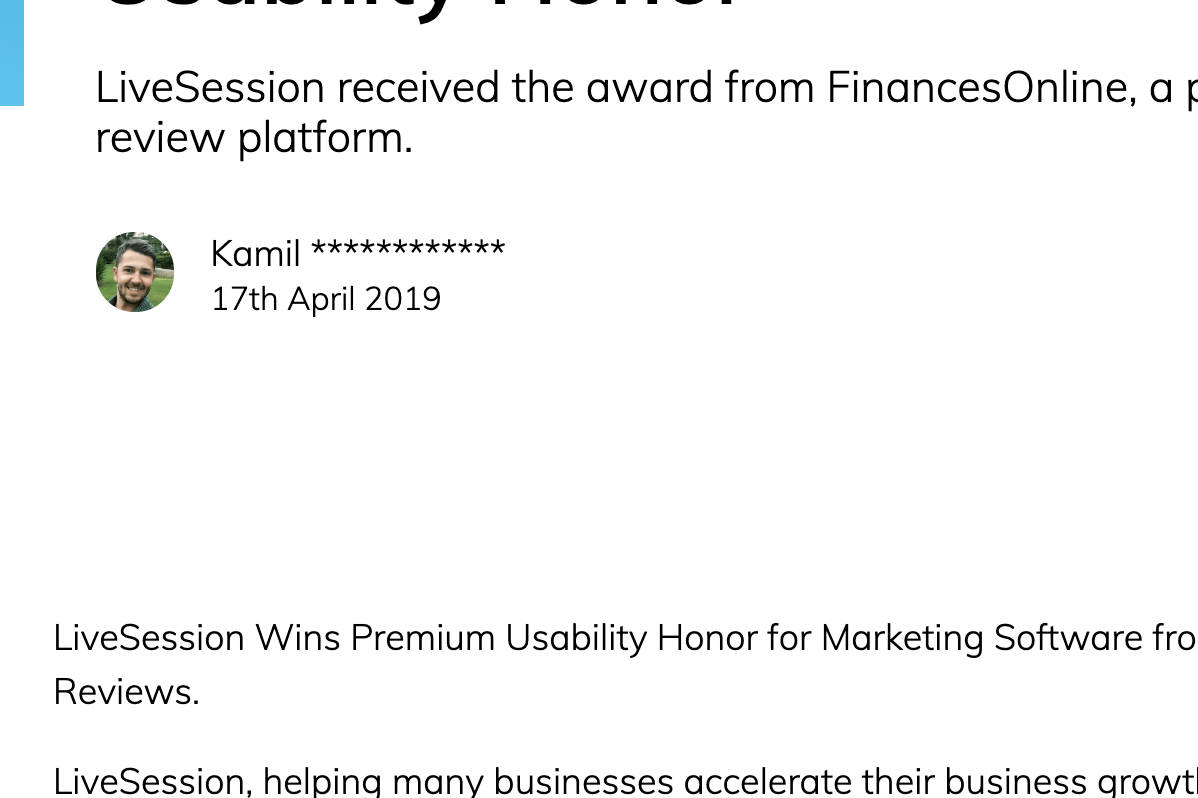
Task: Click the publication date 17th April 2019
Action: 326,299
